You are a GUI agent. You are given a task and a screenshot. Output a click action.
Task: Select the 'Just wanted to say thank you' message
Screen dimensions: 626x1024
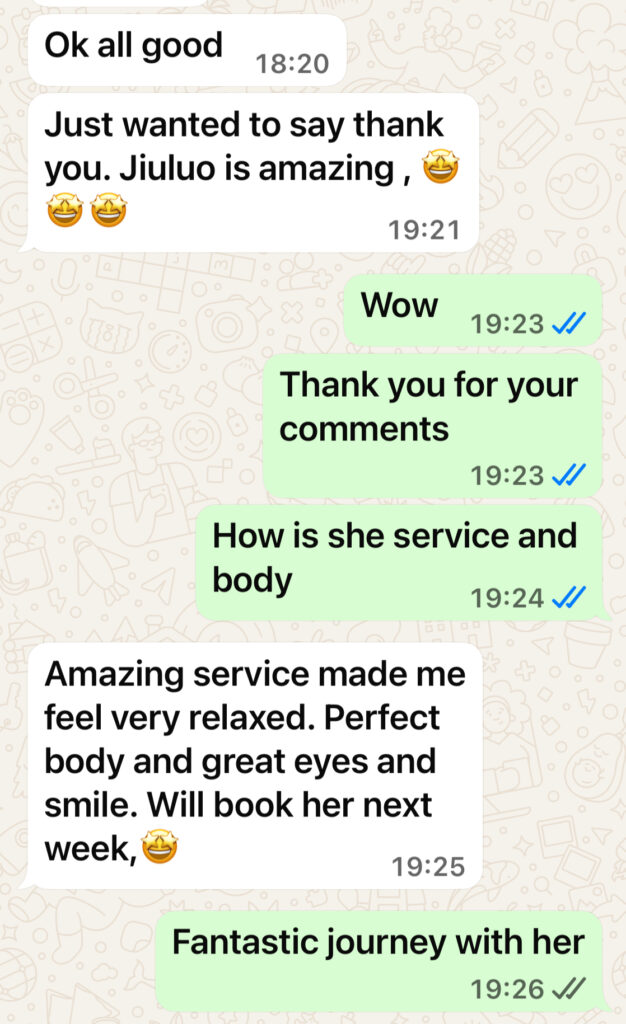coord(252,173)
